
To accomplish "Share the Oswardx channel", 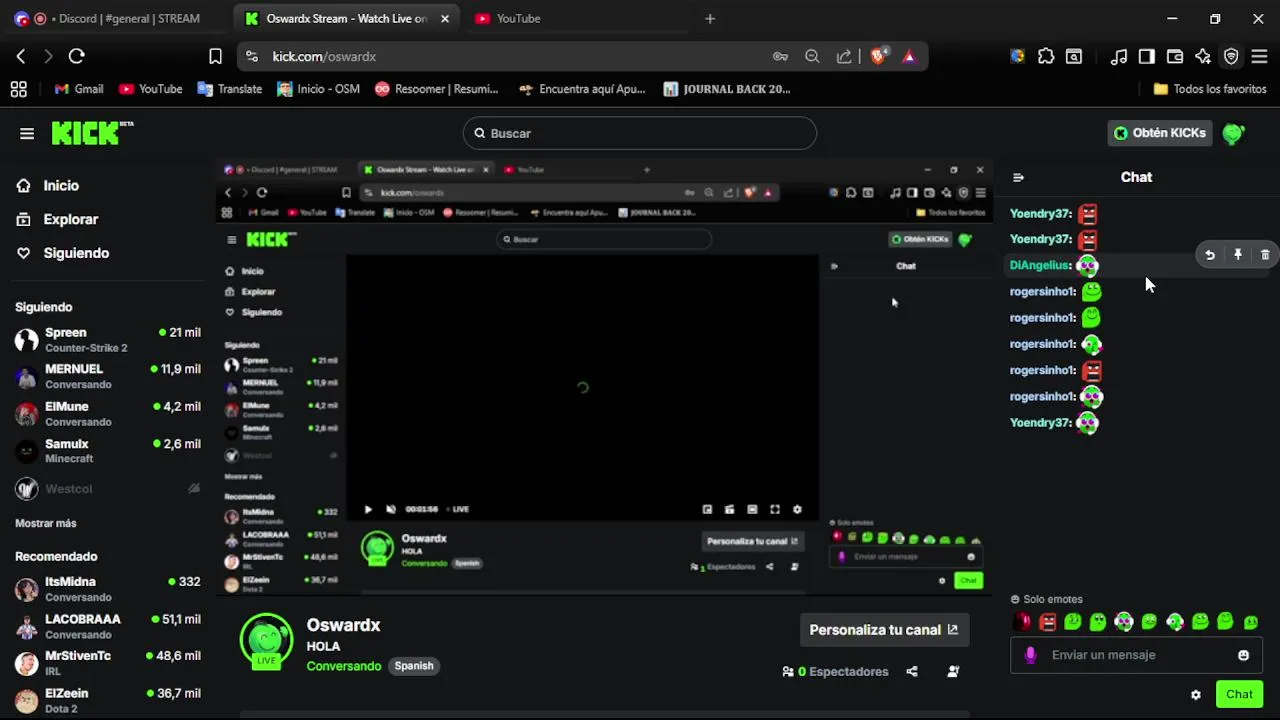I will tap(912, 672).
